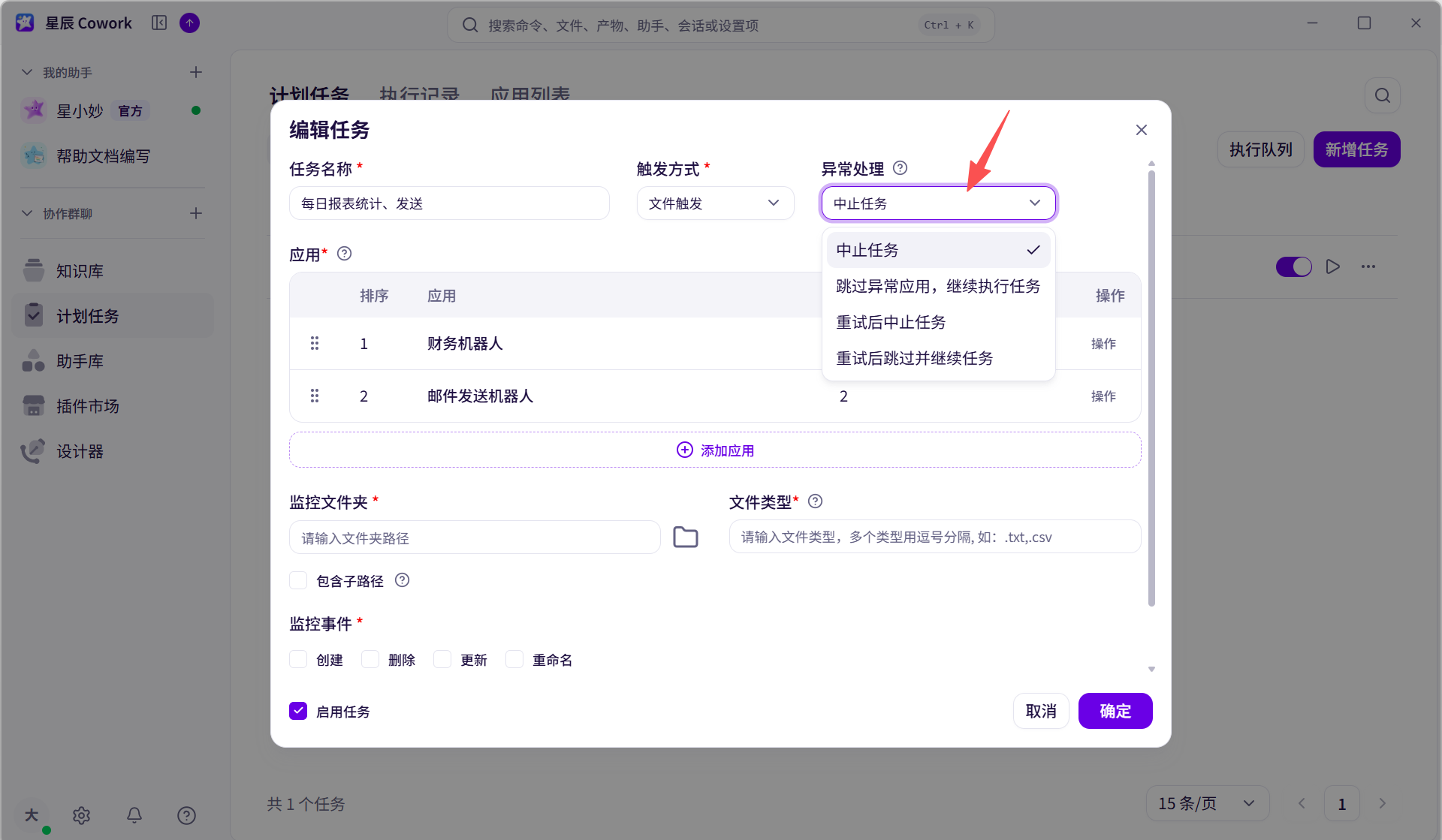Open 插件市场 in the sidebar
Viewport: 1442px width, 840px height.
(113, 406)
